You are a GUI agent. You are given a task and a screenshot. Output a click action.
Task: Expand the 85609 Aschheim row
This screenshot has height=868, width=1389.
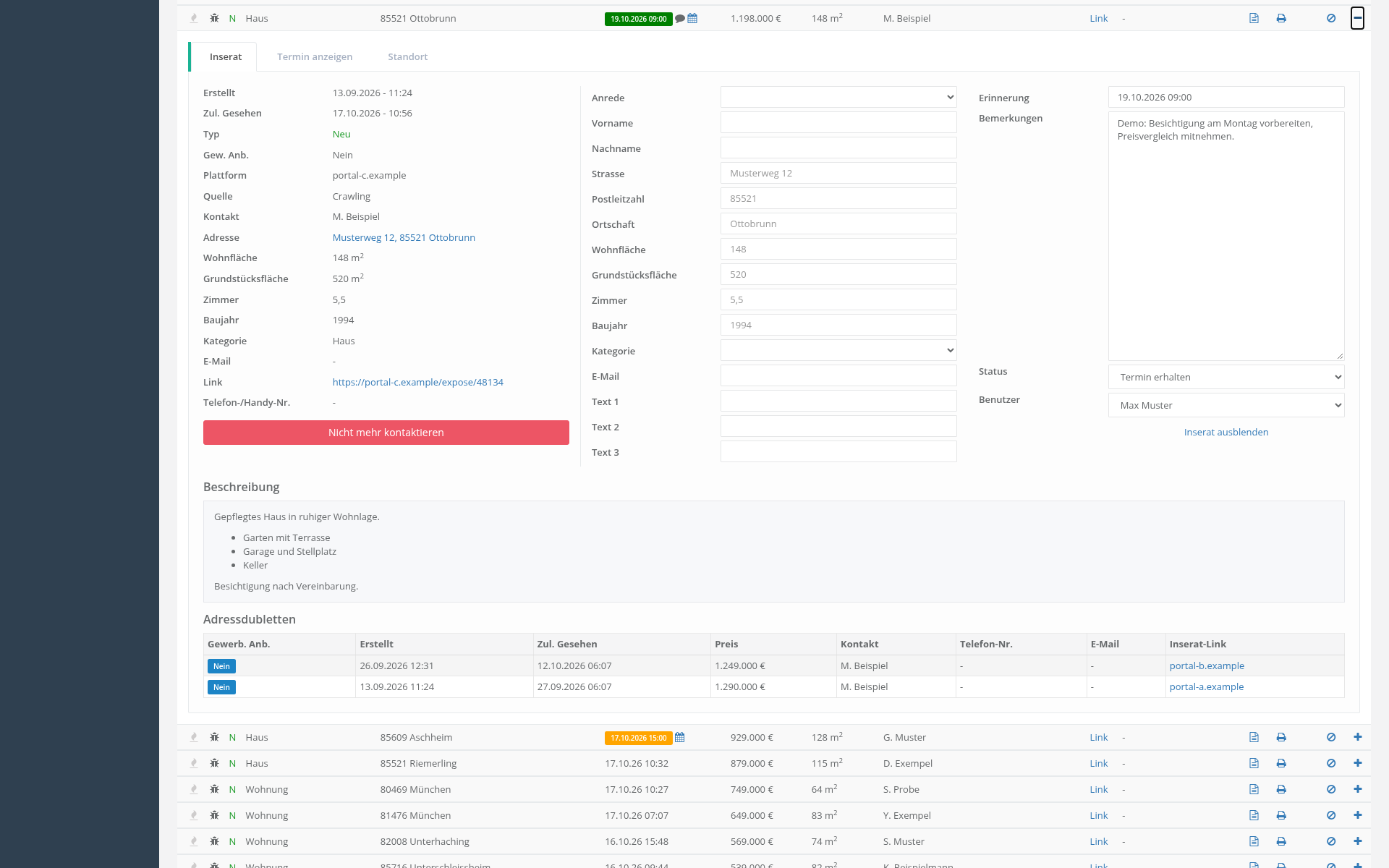pyautogui.click(x=1357, y=737)
